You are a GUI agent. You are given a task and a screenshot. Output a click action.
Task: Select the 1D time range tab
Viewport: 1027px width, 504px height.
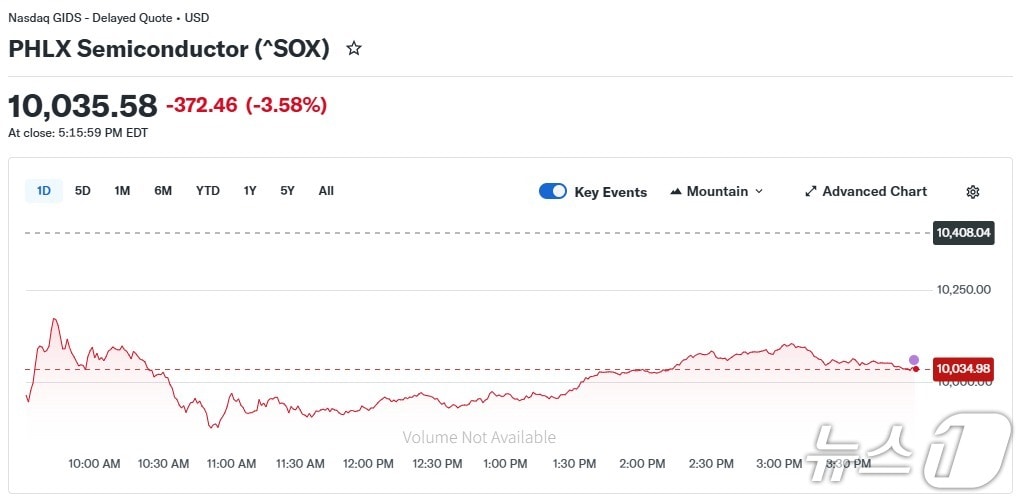click(x=44, y=191)
